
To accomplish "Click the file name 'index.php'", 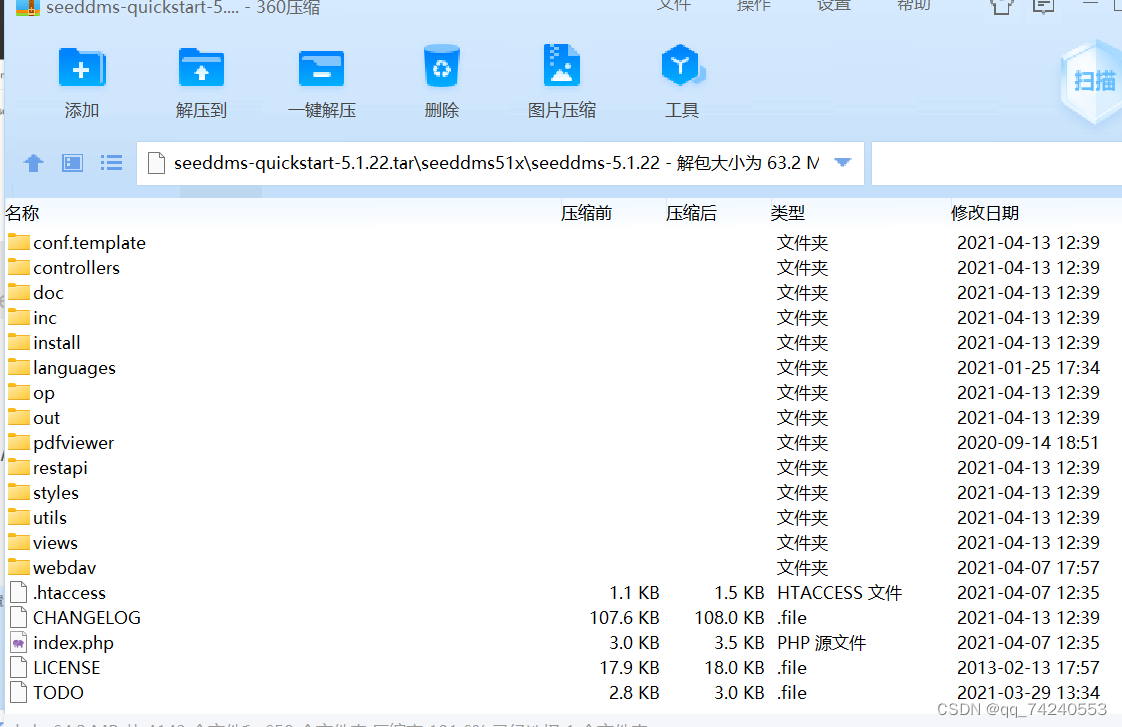I will pos(73,643).
